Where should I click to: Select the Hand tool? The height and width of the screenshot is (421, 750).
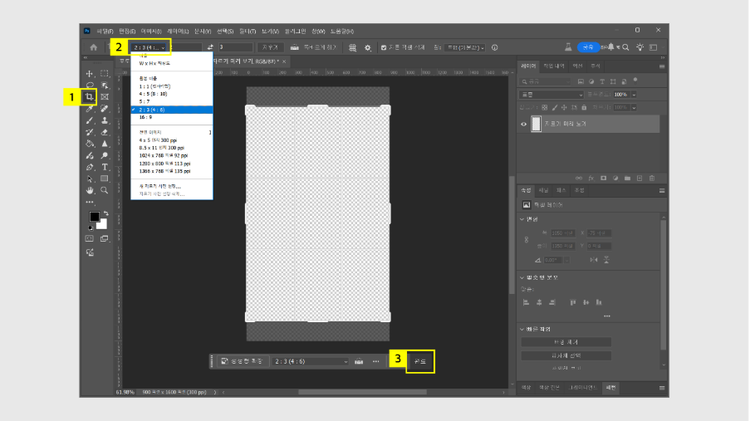(x=90, y=190)
